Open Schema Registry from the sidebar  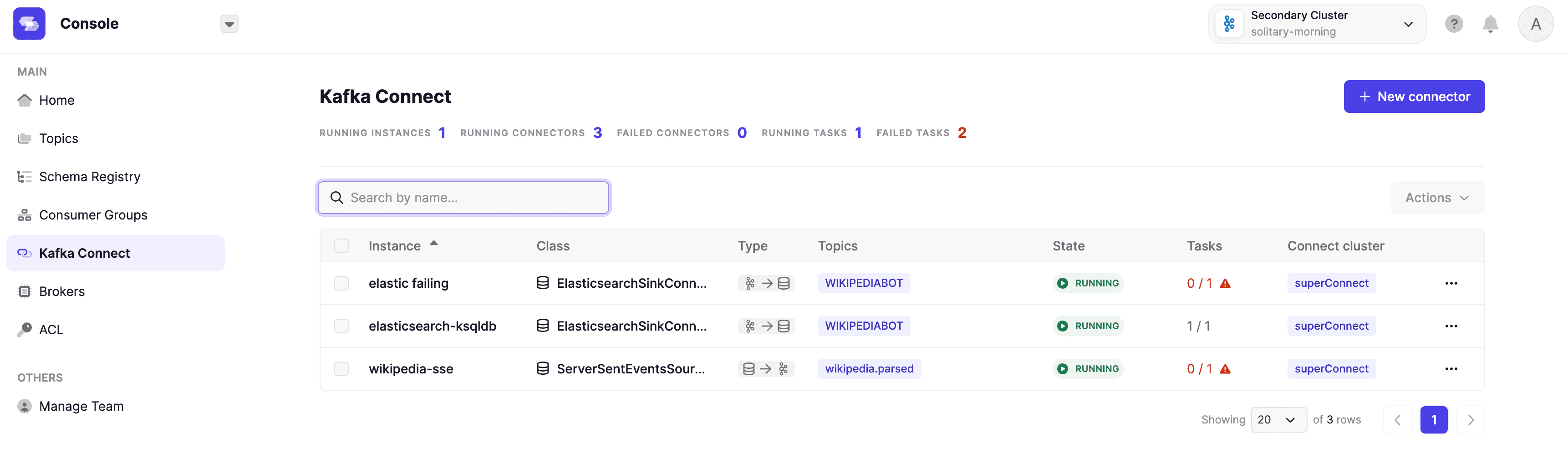(90, 177)
